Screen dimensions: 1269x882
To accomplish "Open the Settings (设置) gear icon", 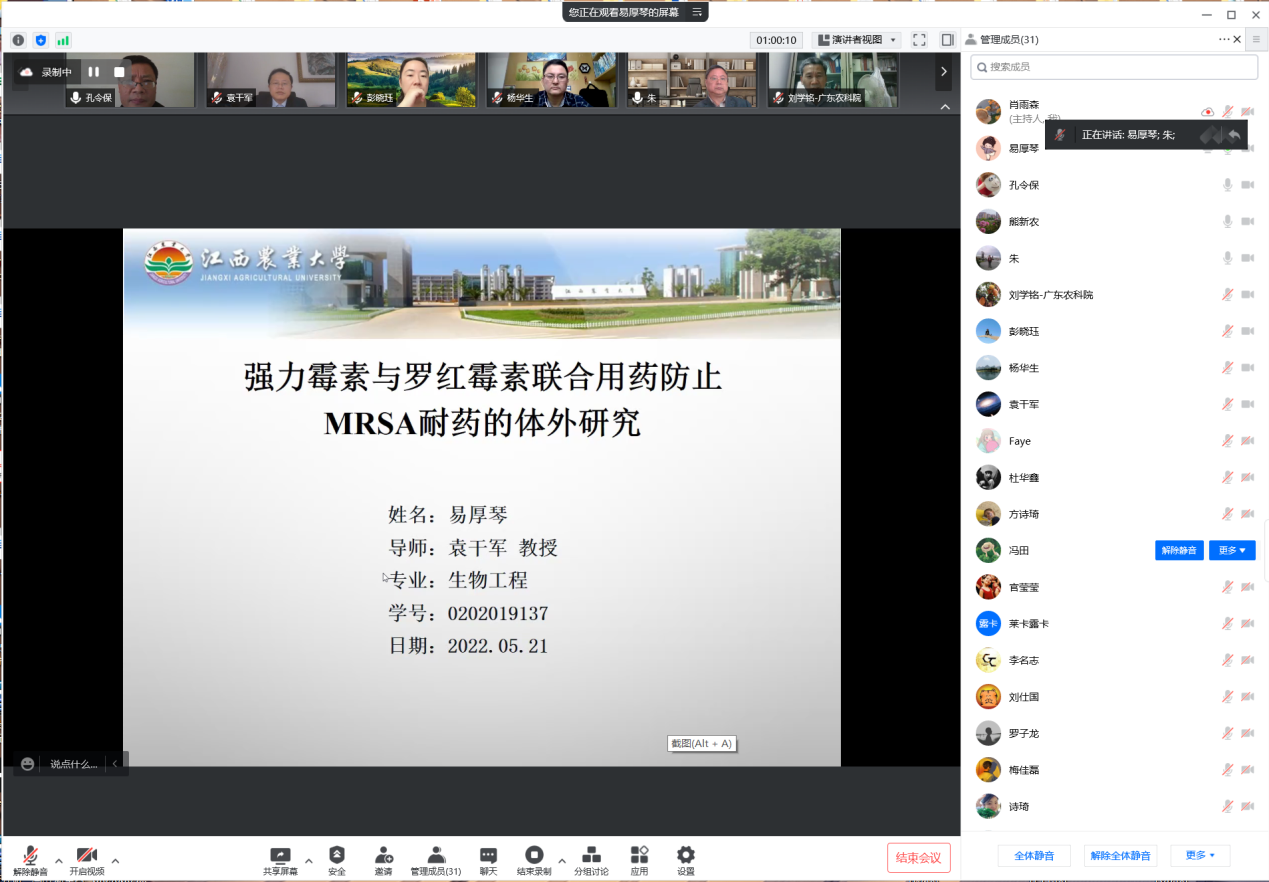I will (x=685, y=856).
